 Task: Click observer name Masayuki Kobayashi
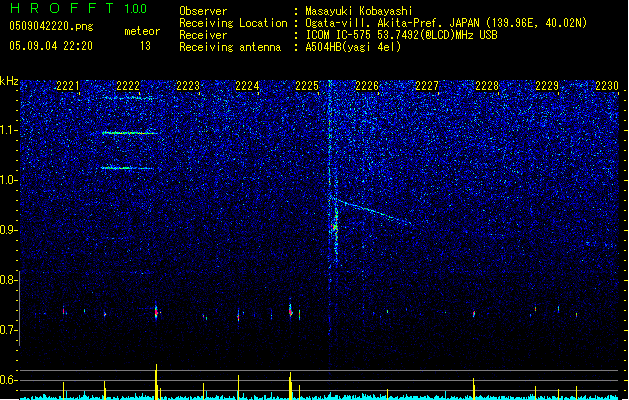(x=359, y=11)
